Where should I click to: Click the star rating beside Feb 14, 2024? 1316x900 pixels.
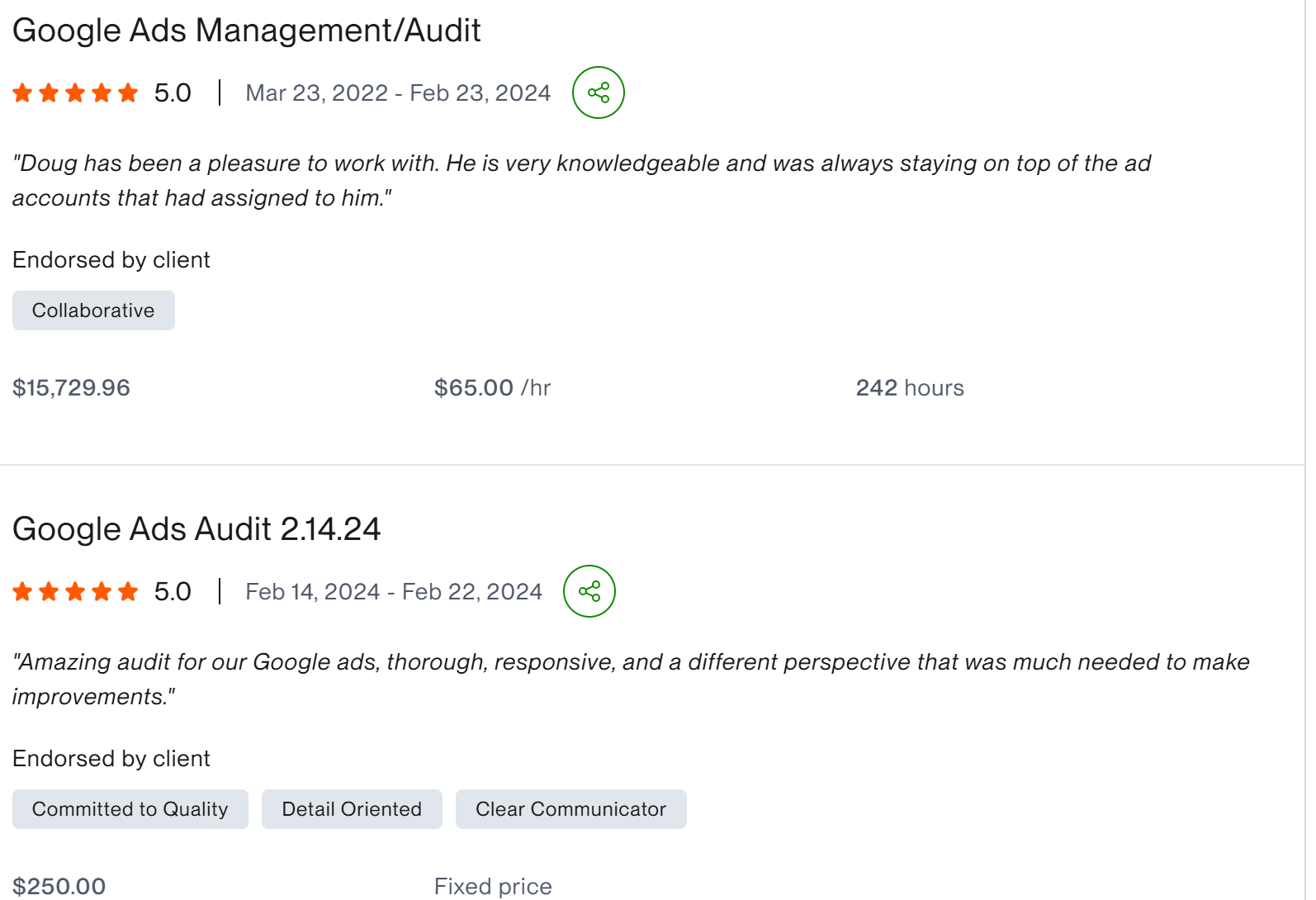click(x=75, y=591)
